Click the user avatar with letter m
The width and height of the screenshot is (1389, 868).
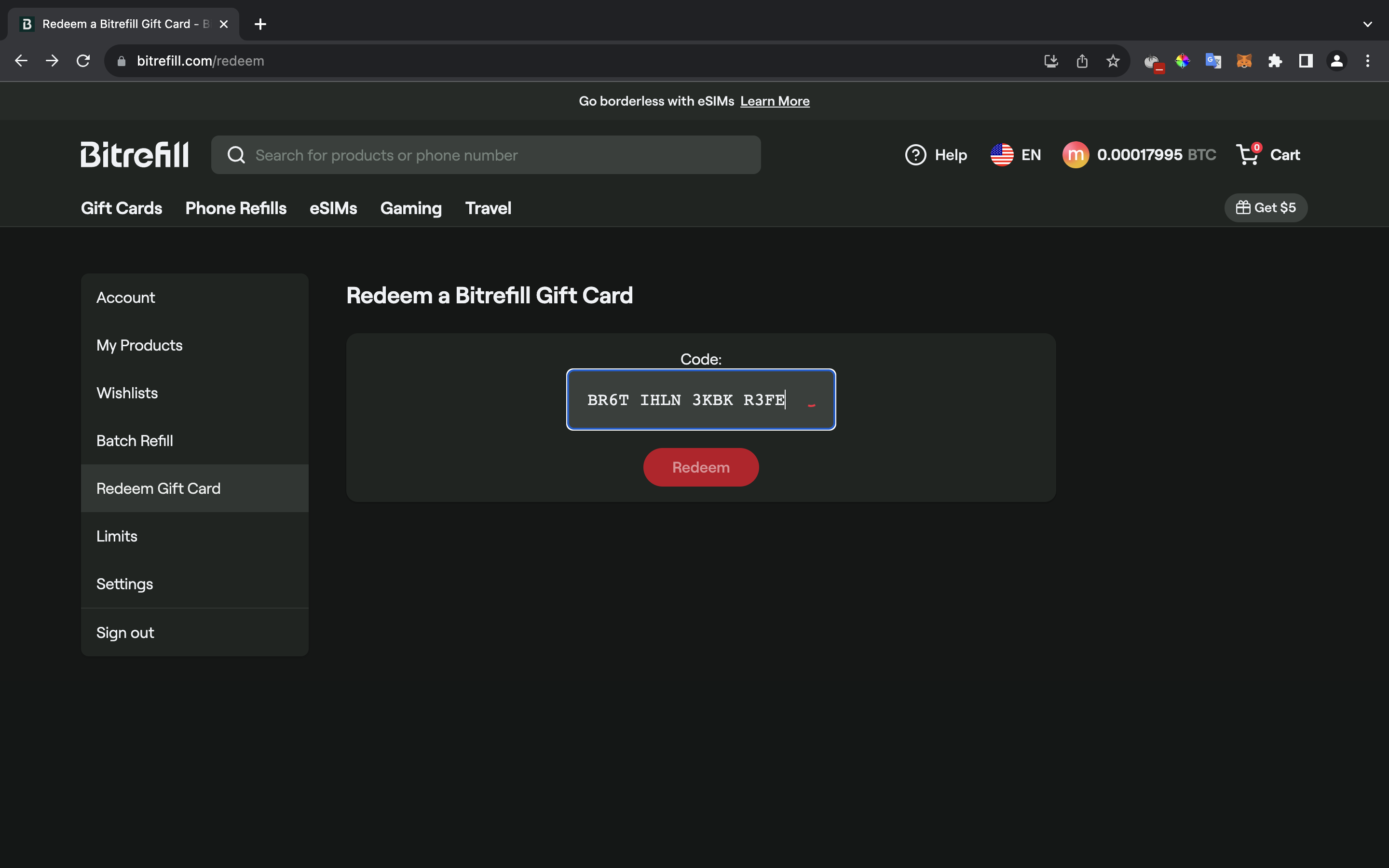point(1076,155)
